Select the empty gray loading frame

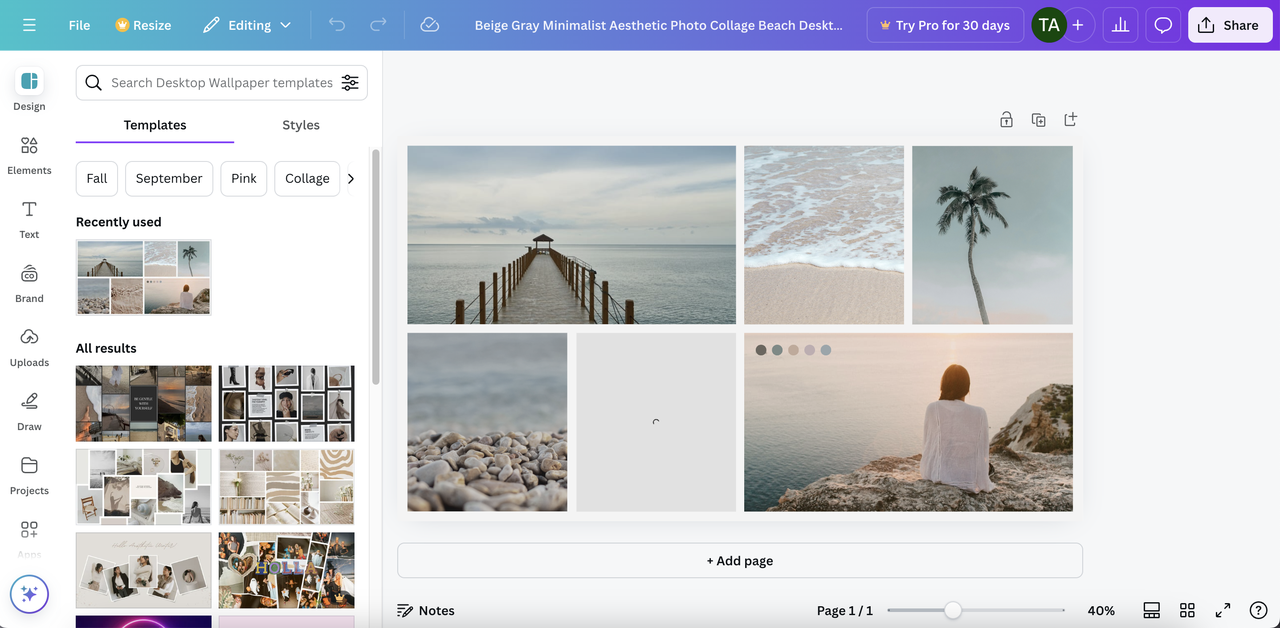[x=656, y=422]
